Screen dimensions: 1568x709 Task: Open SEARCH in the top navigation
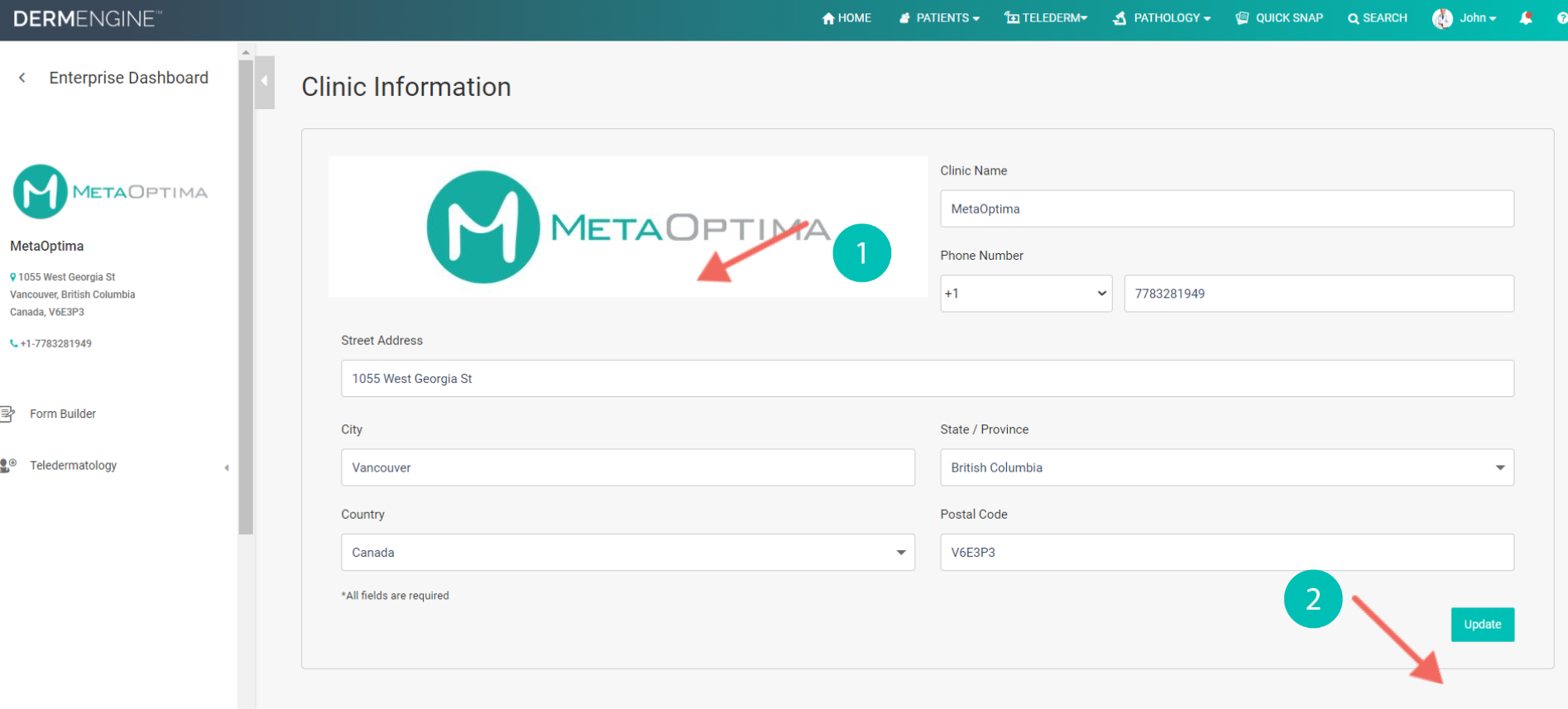(1378, 18)
